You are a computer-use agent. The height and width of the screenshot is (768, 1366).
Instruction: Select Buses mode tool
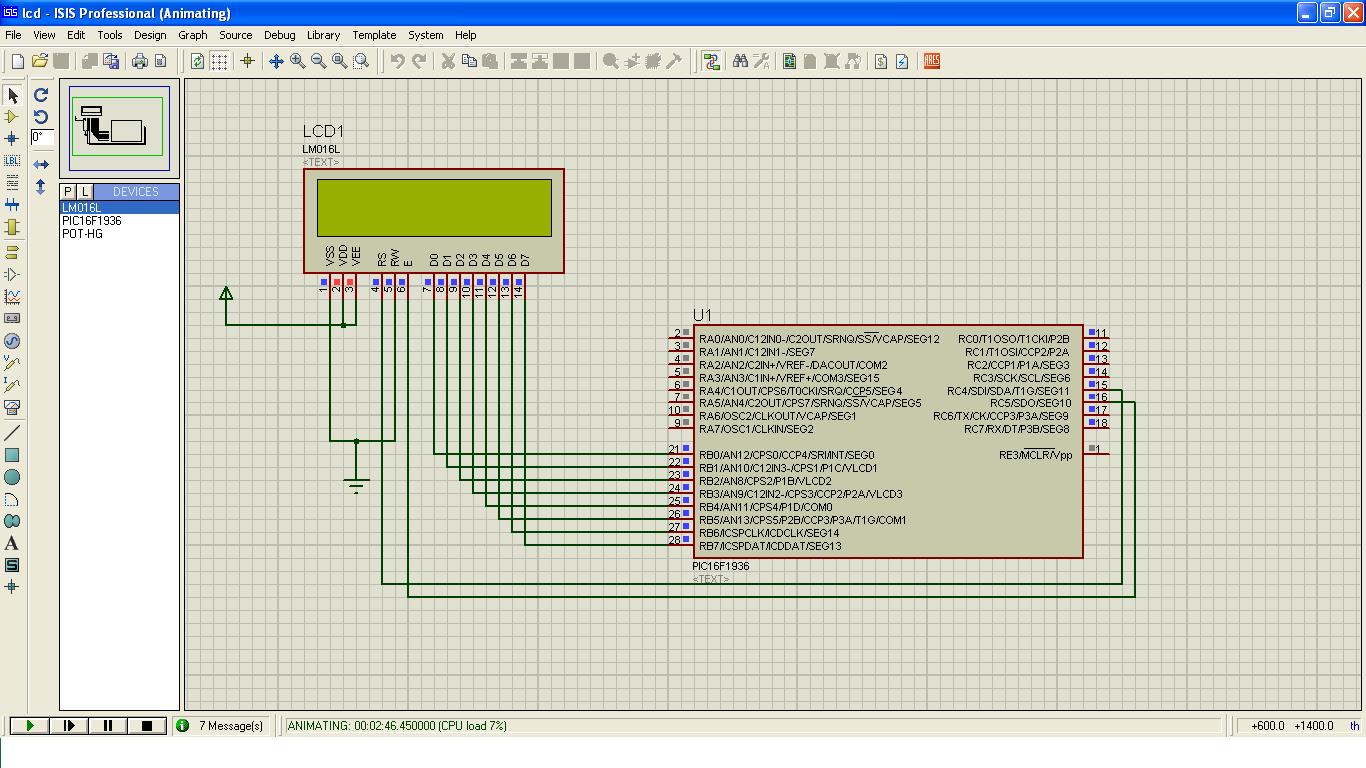(12, 205)
